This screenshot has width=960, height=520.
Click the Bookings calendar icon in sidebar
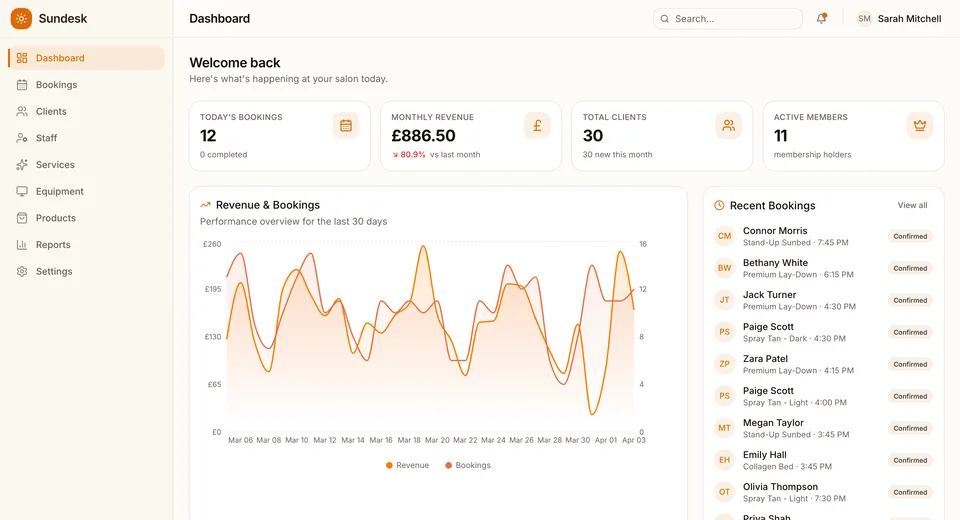pyautogui.click(x=22, y=85)
